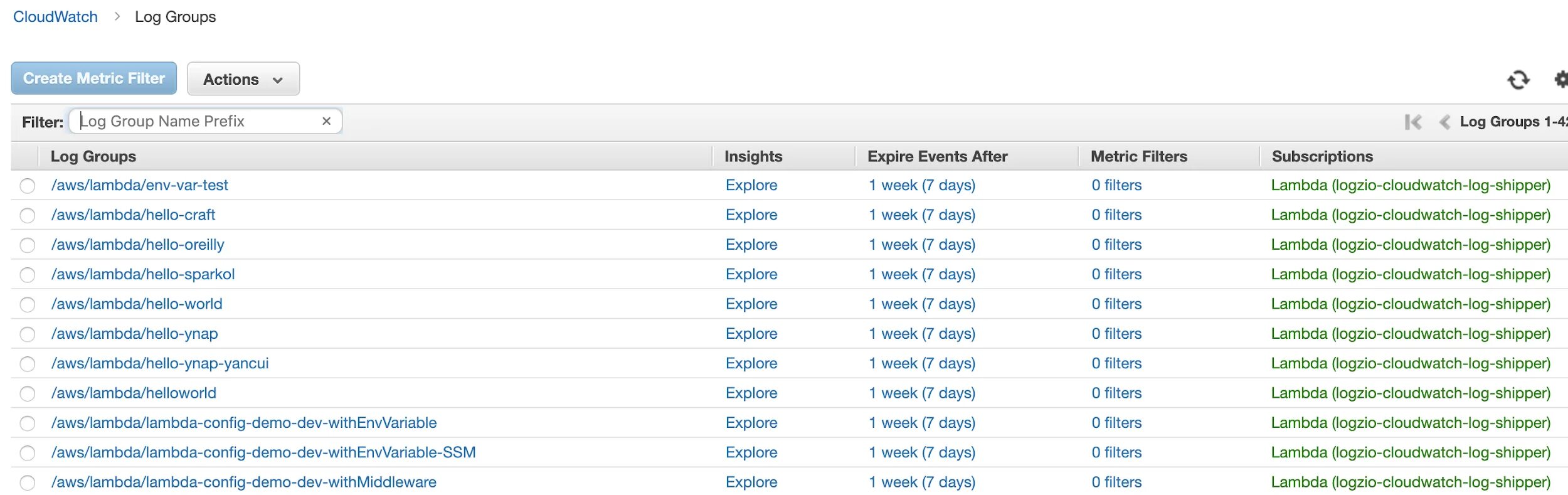1568x495 pixels.
Task: Open the settings gear icon
Action: point(1562,80)
